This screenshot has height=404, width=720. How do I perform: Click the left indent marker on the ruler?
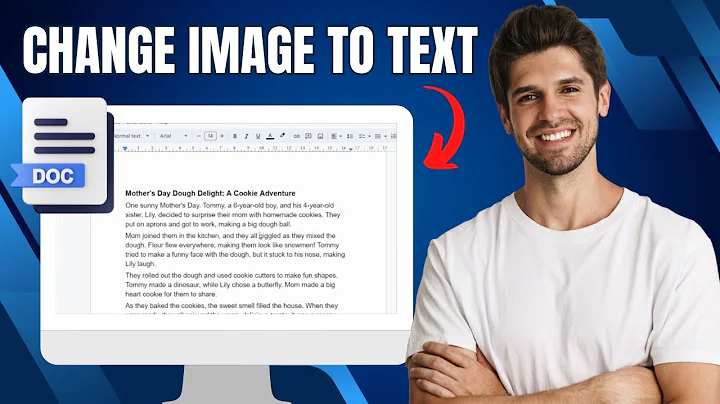pos(125,148)
